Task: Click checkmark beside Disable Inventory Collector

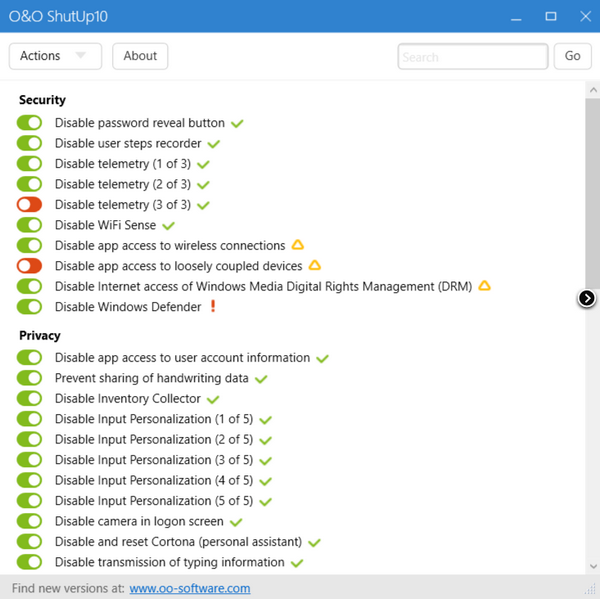Action: tap(213, 399)
